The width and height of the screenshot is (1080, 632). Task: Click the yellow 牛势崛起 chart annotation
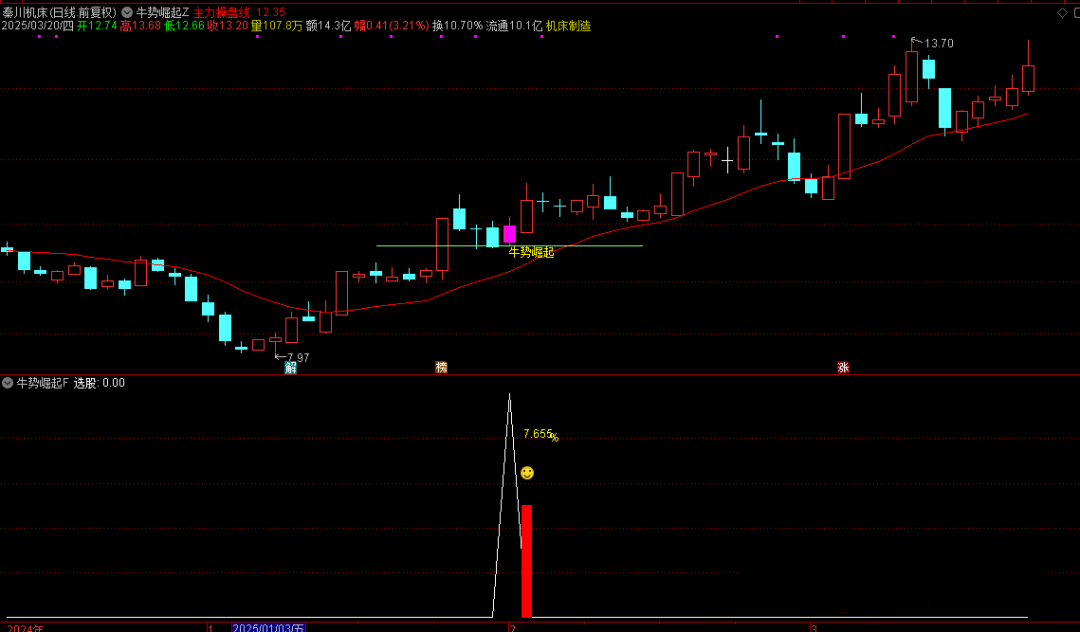pyautogui.click(x=531, y=252)
